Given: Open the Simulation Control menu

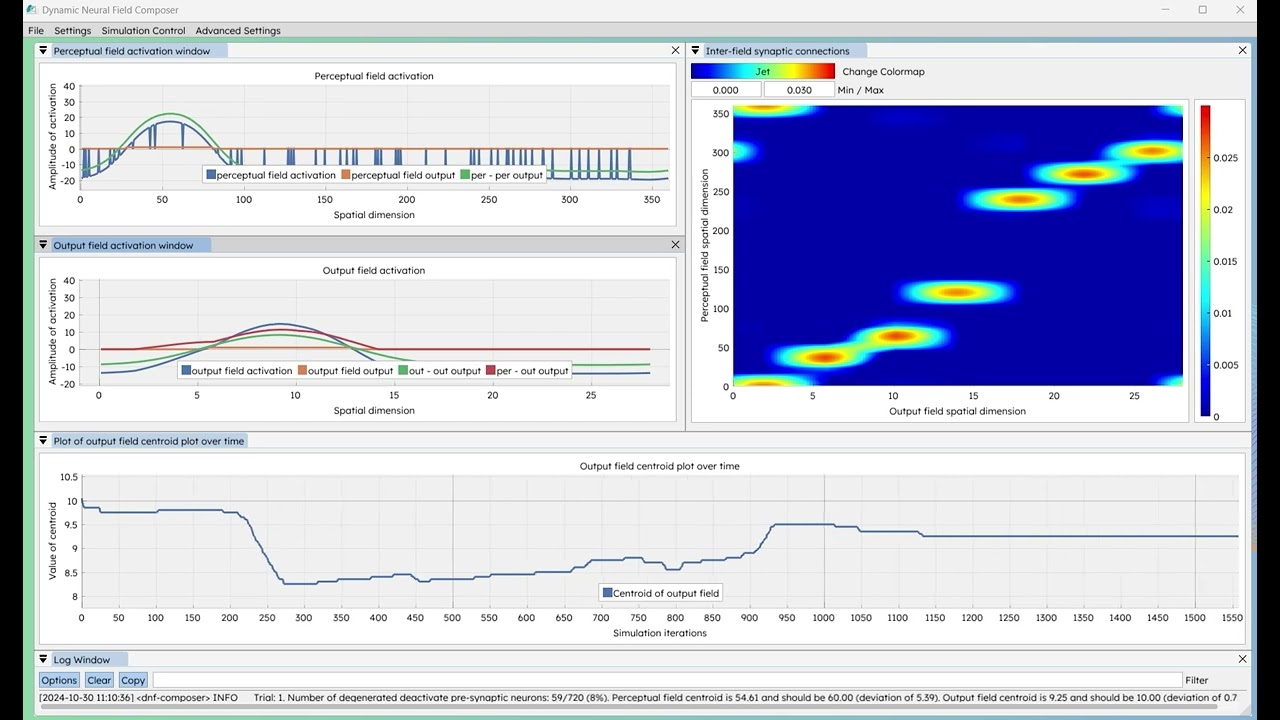Looking at the screenshot, I should tap(143, 30).
